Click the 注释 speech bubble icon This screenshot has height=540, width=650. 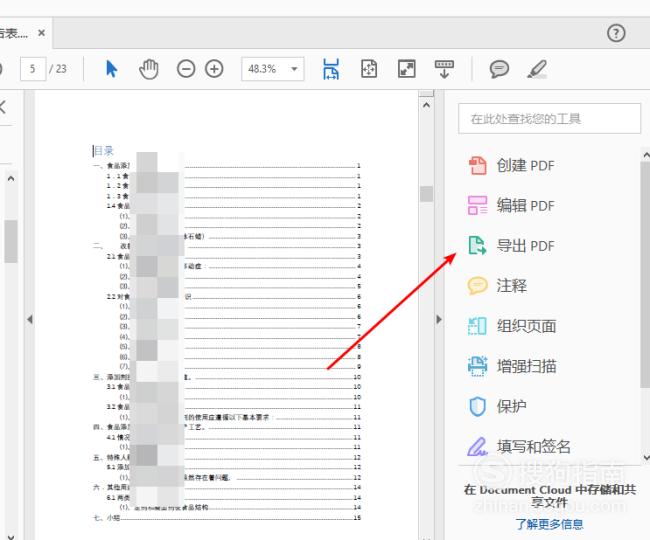click(478, 286)
